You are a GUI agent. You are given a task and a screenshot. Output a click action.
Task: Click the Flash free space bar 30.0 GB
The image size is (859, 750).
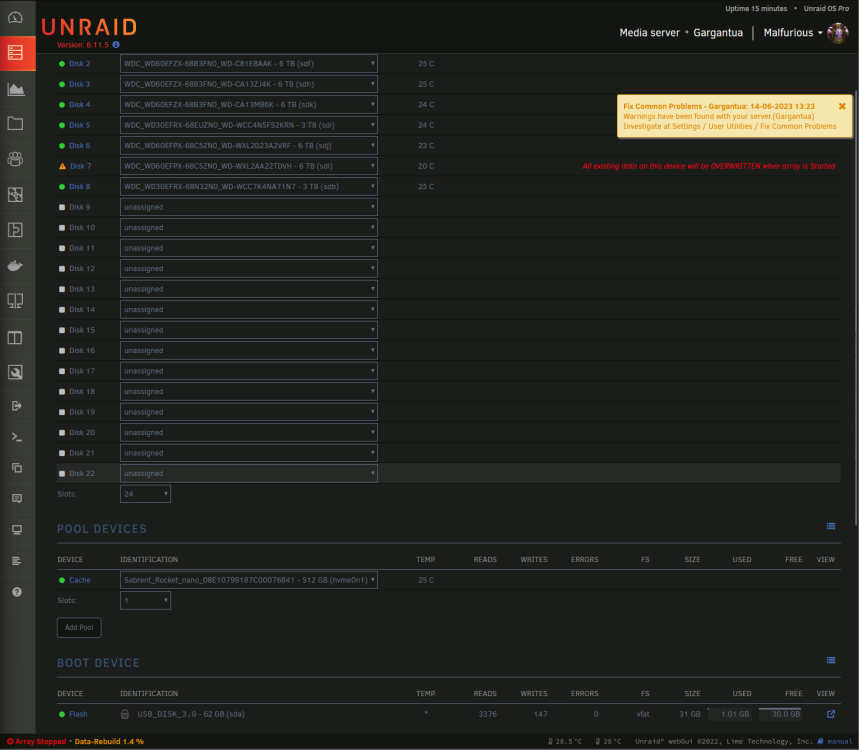click(780, 714)
